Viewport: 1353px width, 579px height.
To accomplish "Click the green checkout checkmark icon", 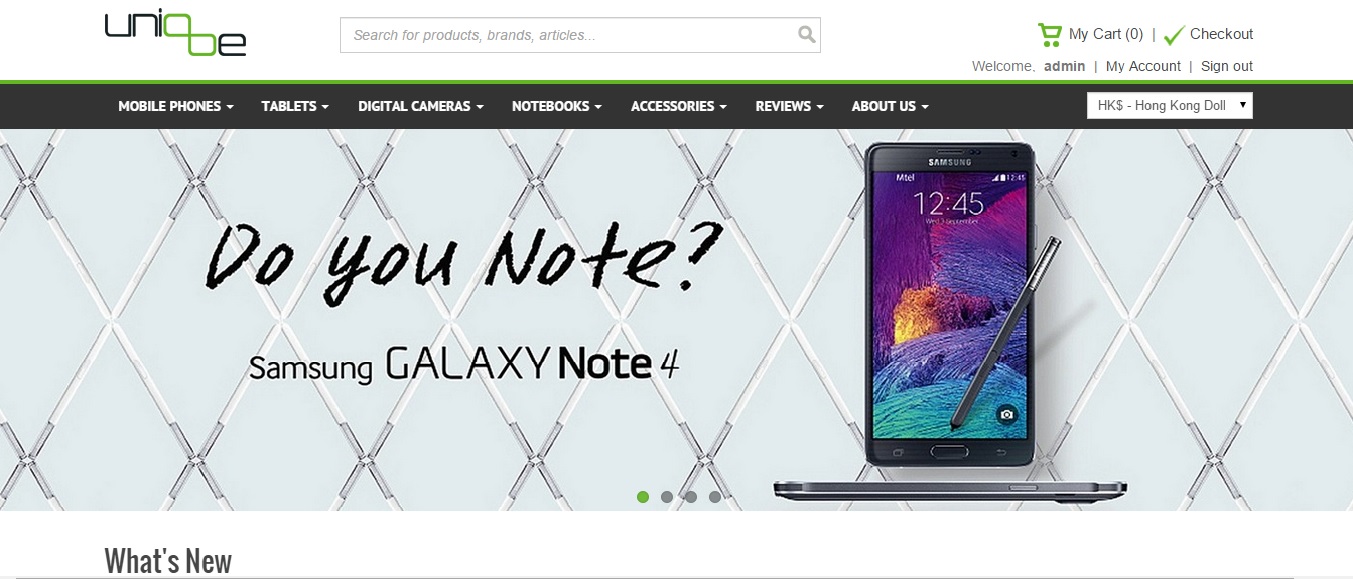I will point(1174,35).
